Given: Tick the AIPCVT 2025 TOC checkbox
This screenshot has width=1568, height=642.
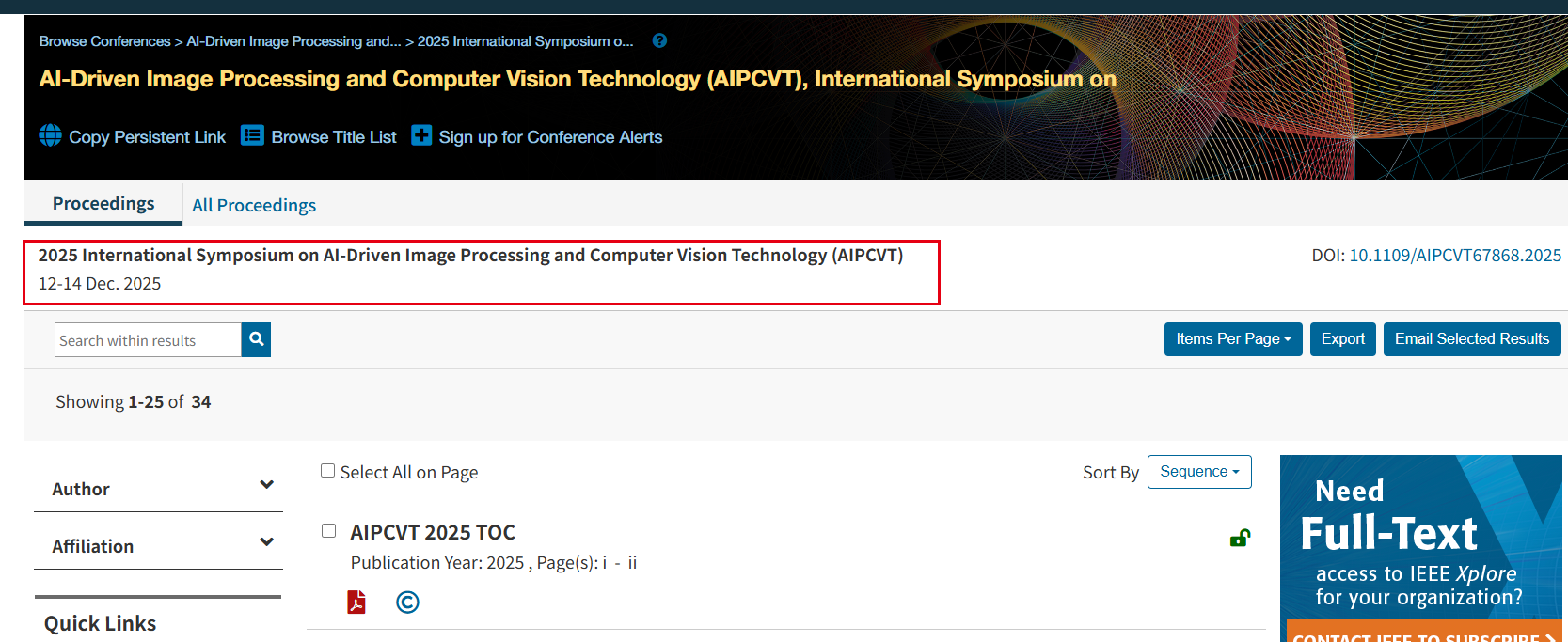Looking at the screenshot, I should pos(328,531).
